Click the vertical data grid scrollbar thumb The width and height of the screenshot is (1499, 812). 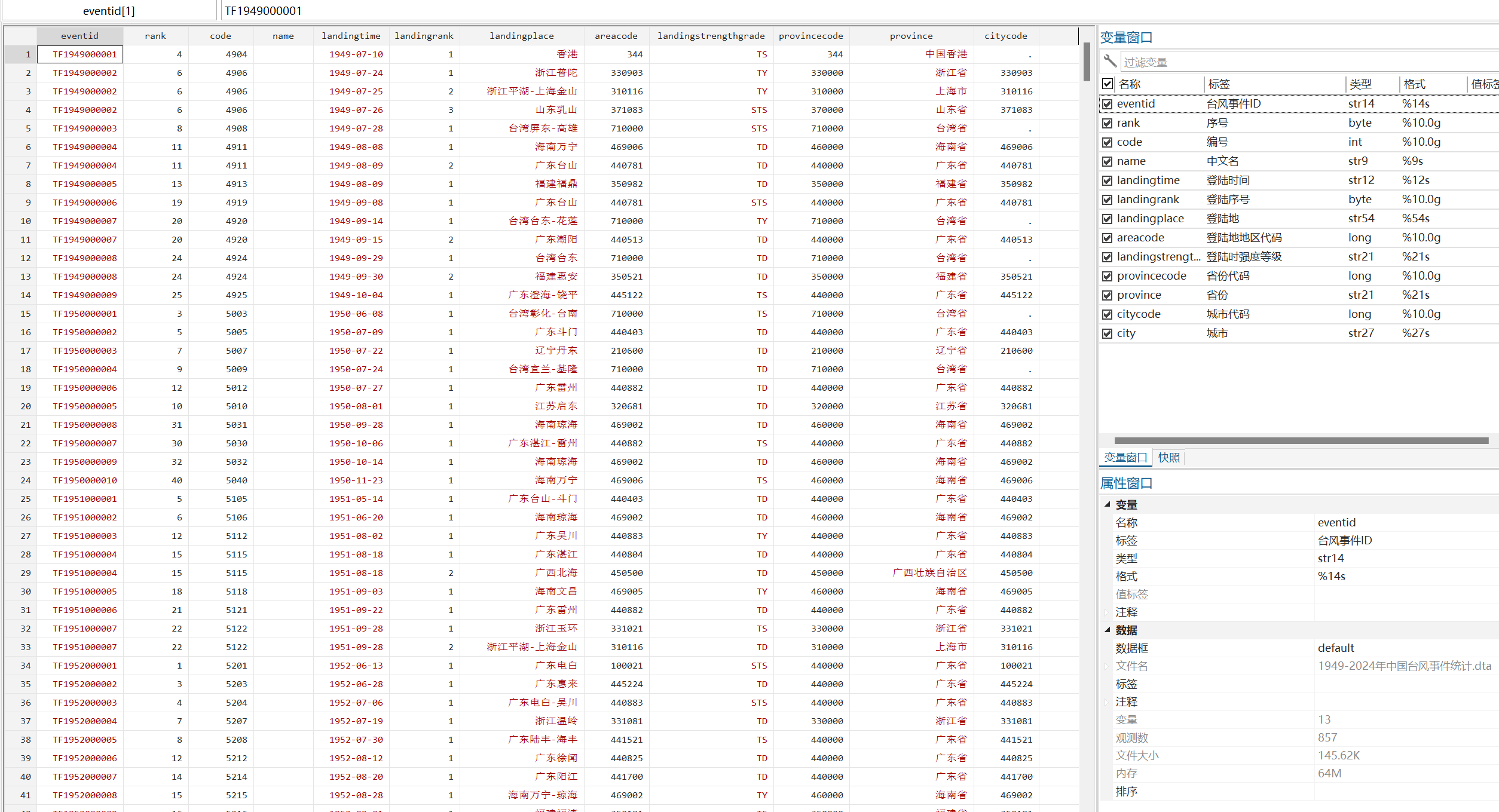[x=1087, y=62]
